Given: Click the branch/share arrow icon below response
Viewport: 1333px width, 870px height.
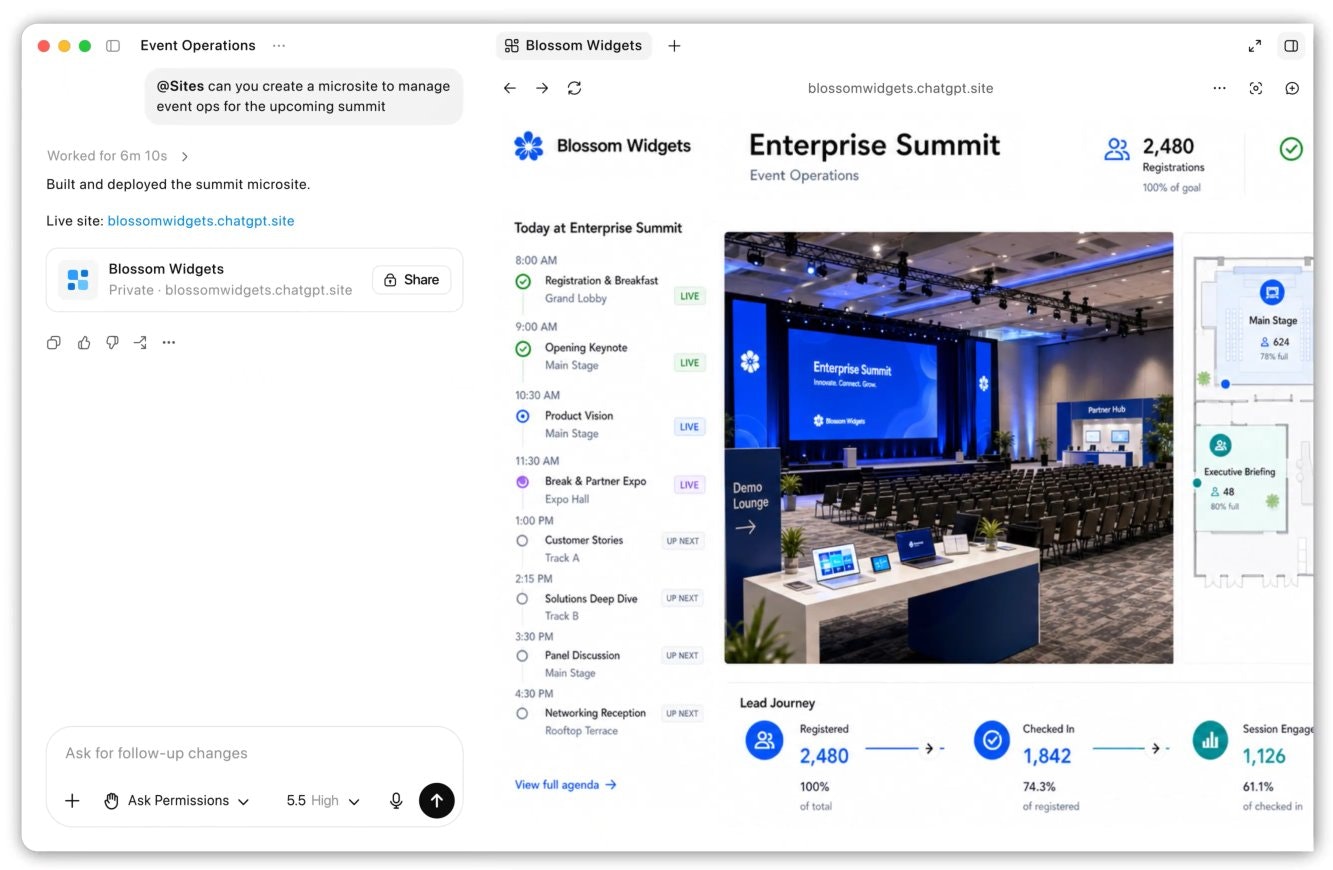Looking at the screenshot, I should click(140, 343).
